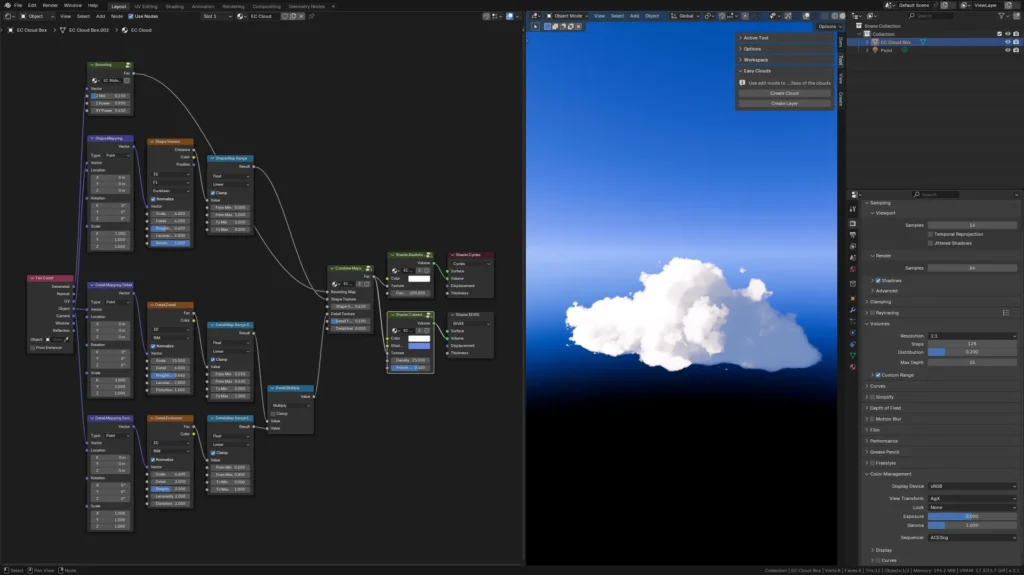Open the File menu
Viewport: 1024px width, 575px height.
pyautogui.click(x=18, y=5)
